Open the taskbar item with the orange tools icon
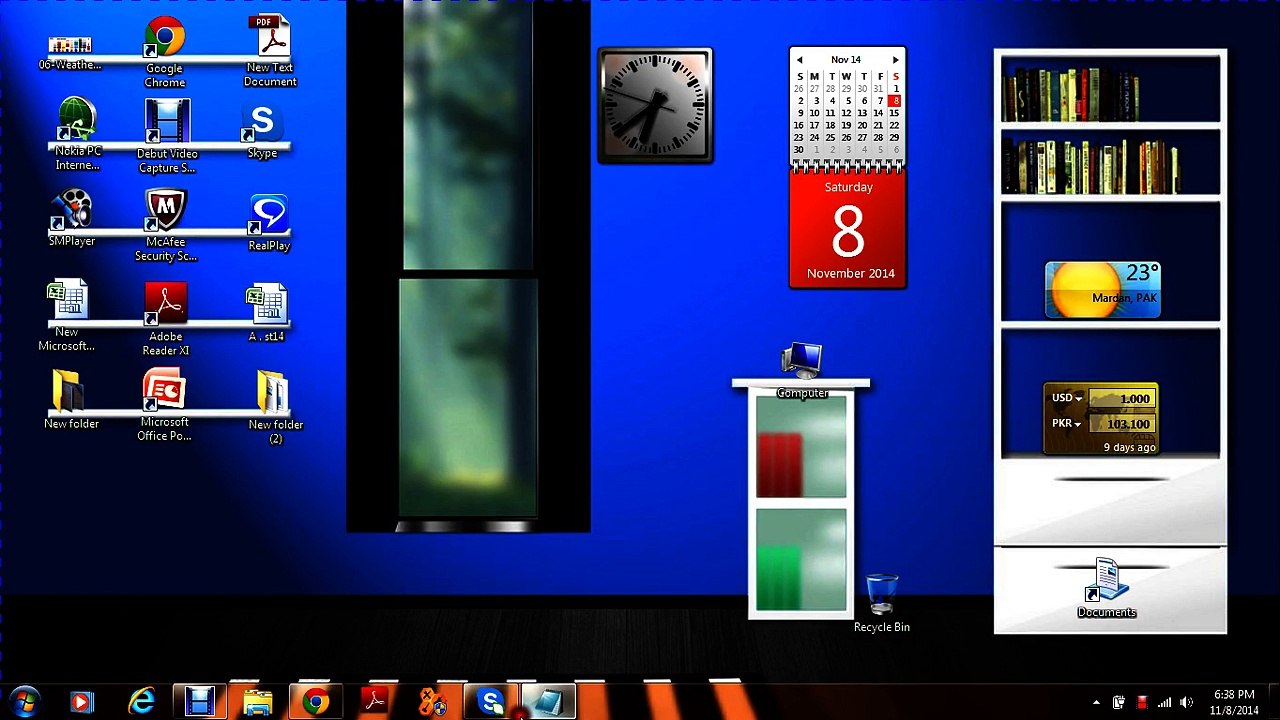 click(432, 702)
